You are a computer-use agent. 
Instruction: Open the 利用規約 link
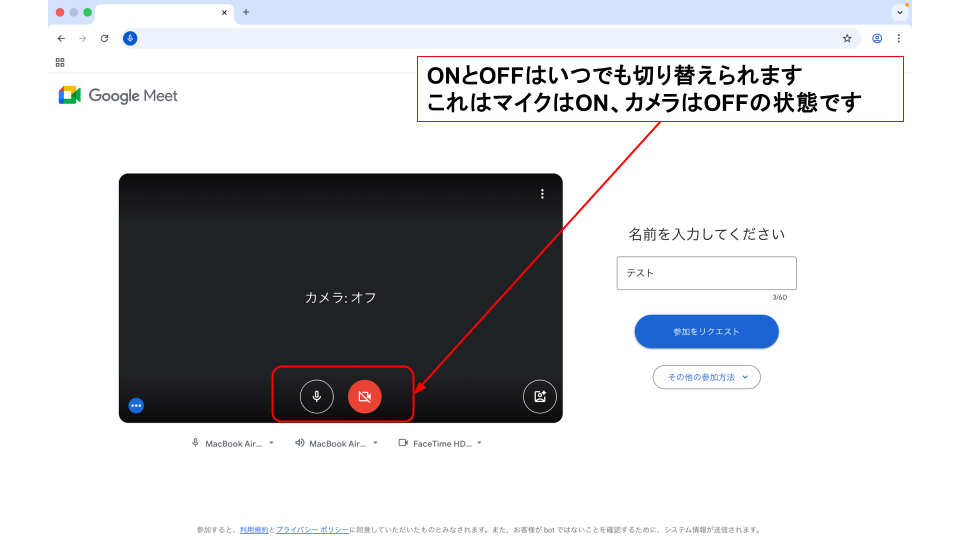click(253, 530)
